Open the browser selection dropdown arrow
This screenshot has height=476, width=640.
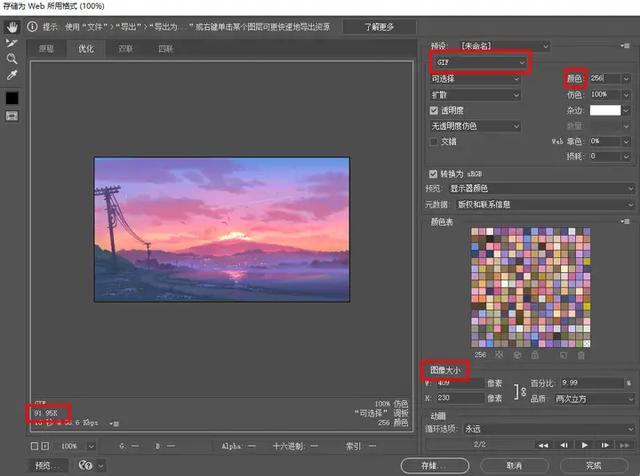[100, 466]
